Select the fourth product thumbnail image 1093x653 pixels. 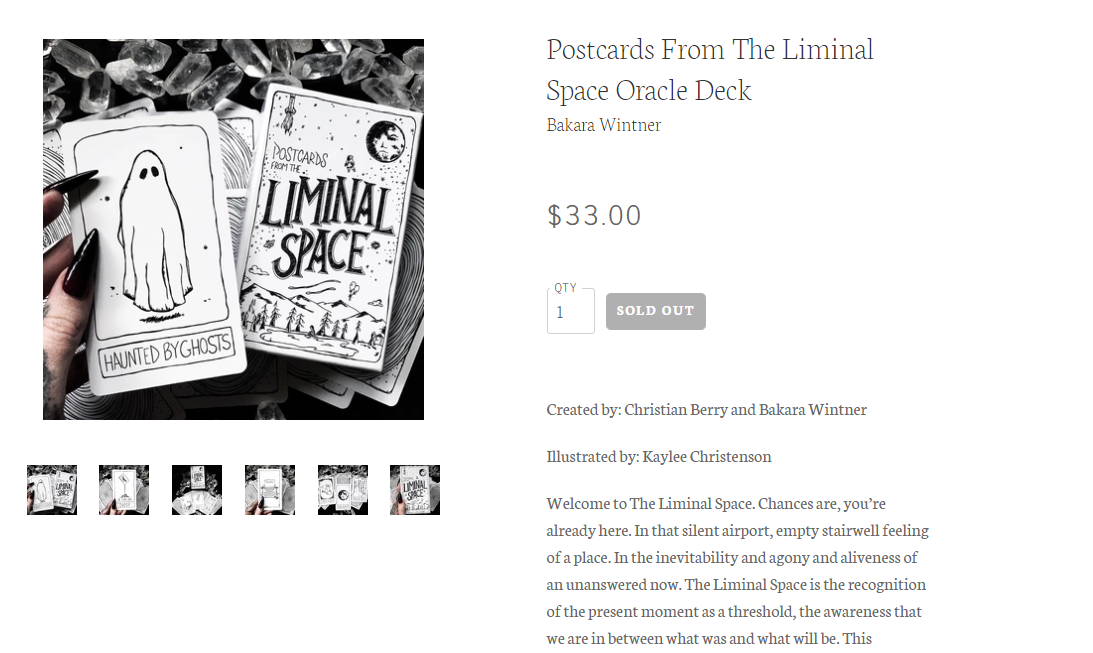[x=270, y=490]
